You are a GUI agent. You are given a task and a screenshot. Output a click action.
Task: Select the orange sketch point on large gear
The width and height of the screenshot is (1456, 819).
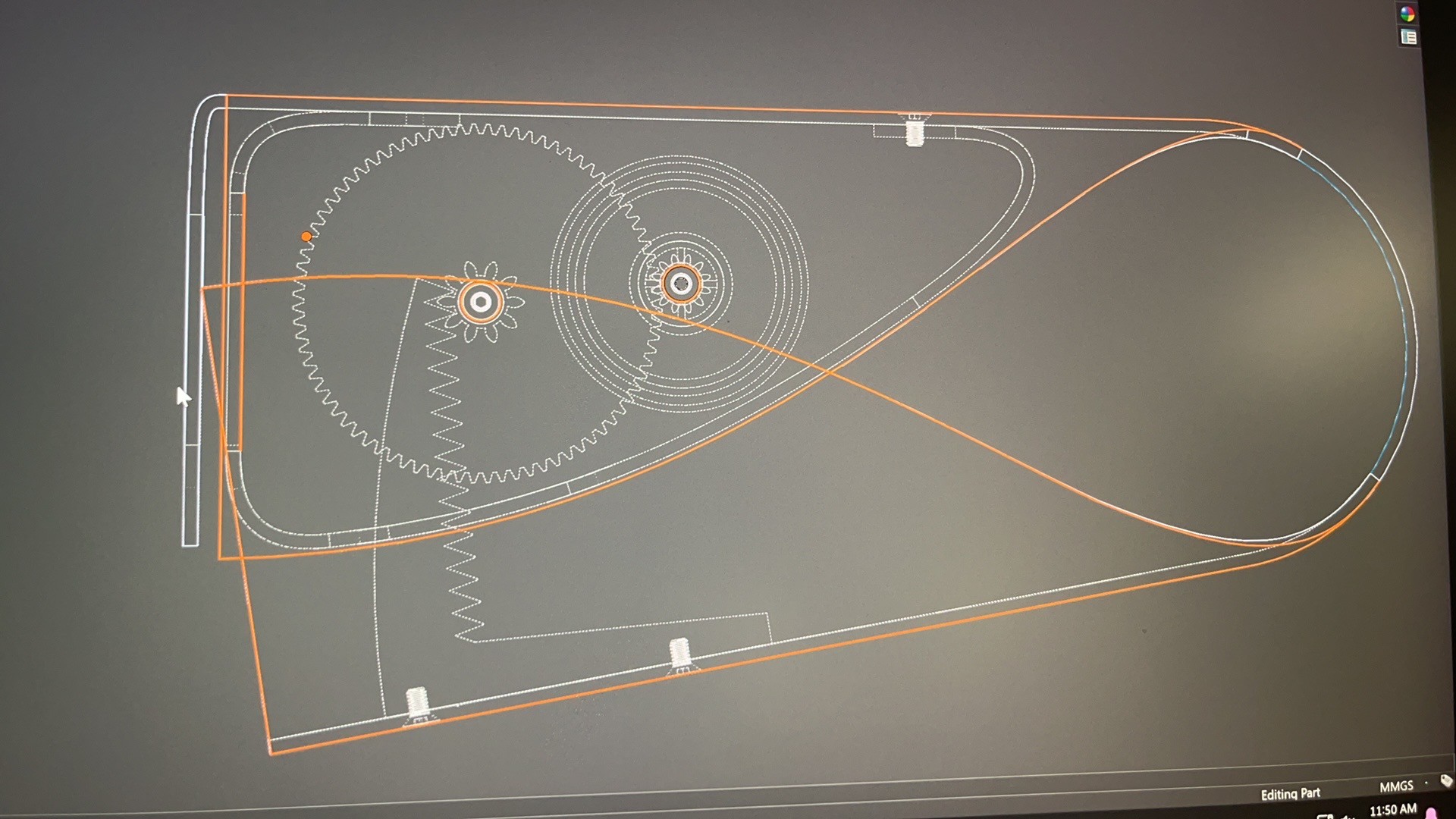tap(306, 237)
